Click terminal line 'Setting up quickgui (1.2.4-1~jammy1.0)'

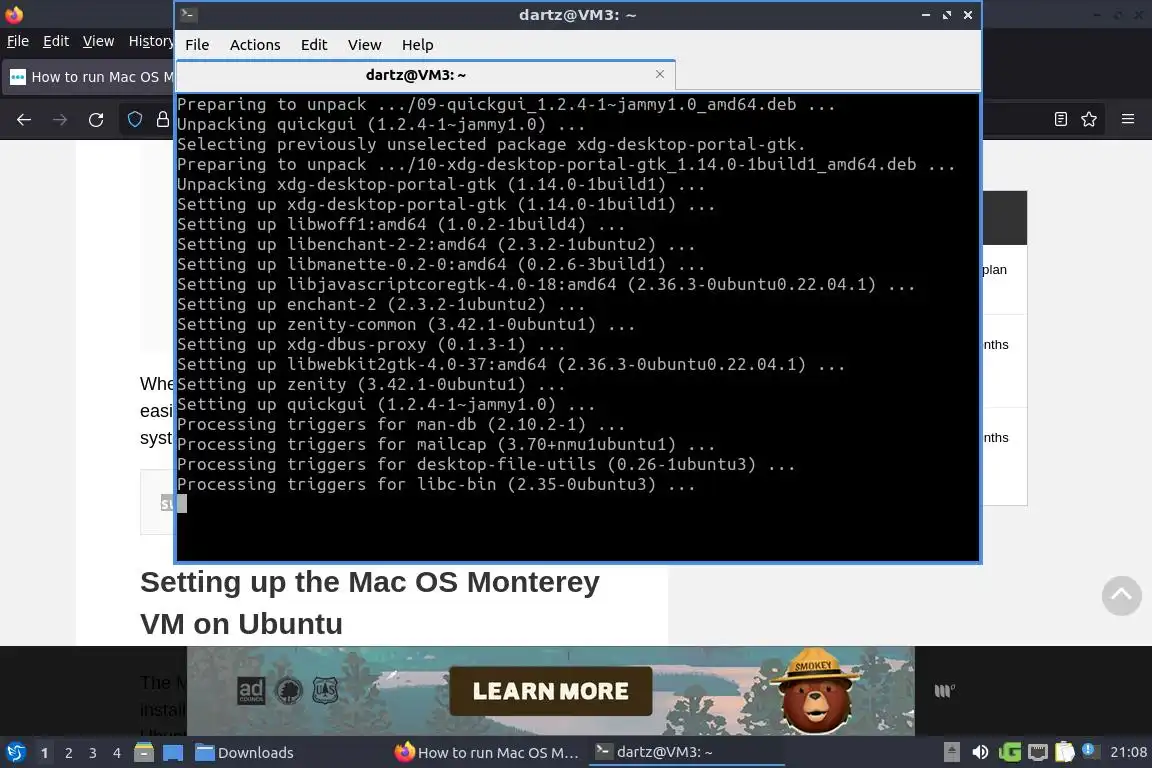tap(386, 404)
